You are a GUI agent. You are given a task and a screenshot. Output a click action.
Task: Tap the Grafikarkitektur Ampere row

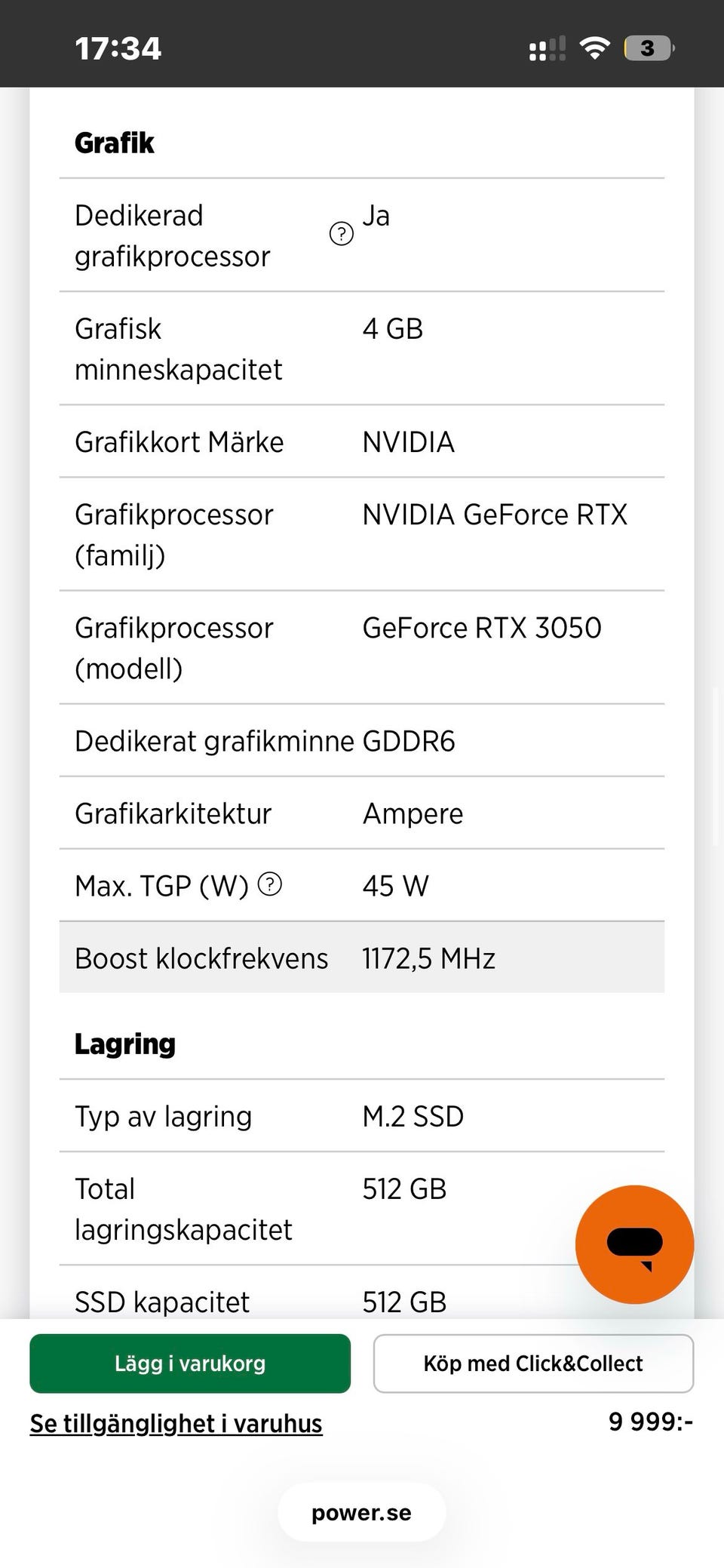point(361,813)
